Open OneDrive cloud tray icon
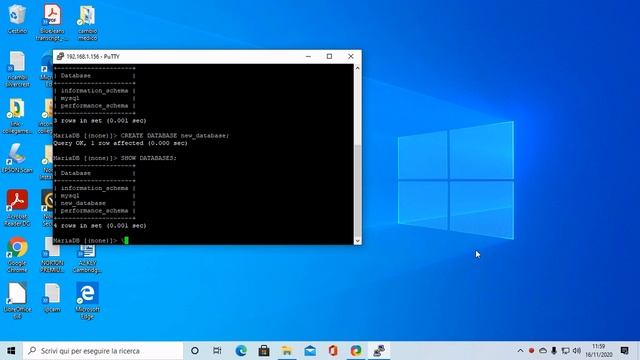This screenshot has height=360, width=640. tap(543, 351)
